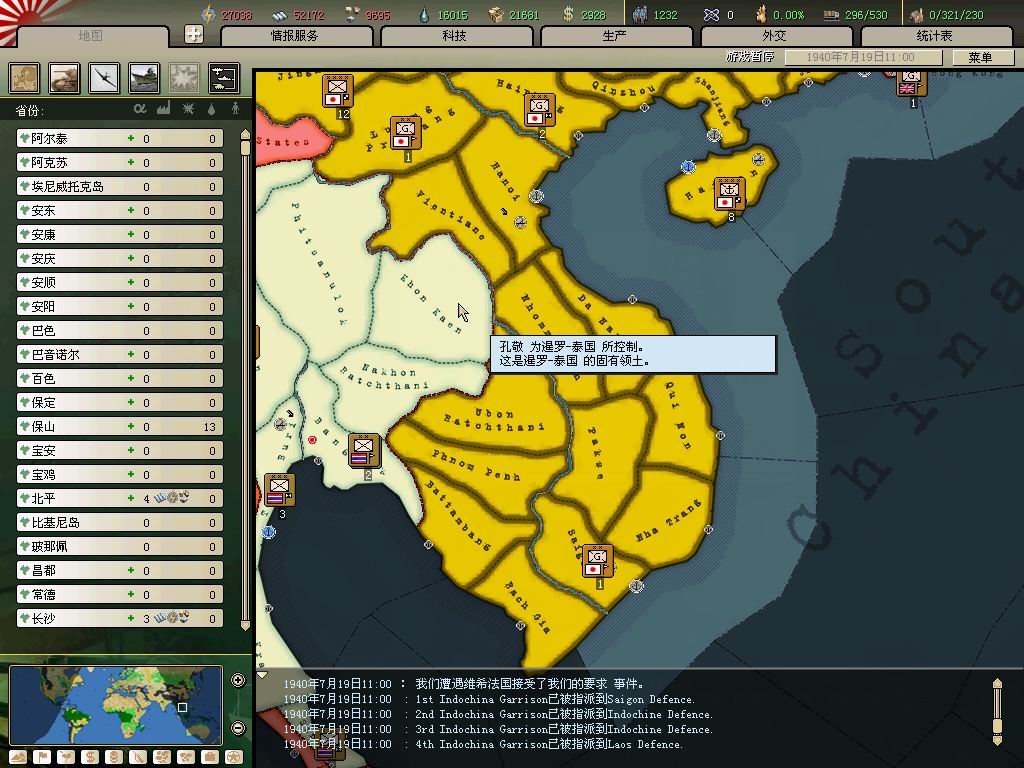Switch to political map mode flag icon

point(42,758)
